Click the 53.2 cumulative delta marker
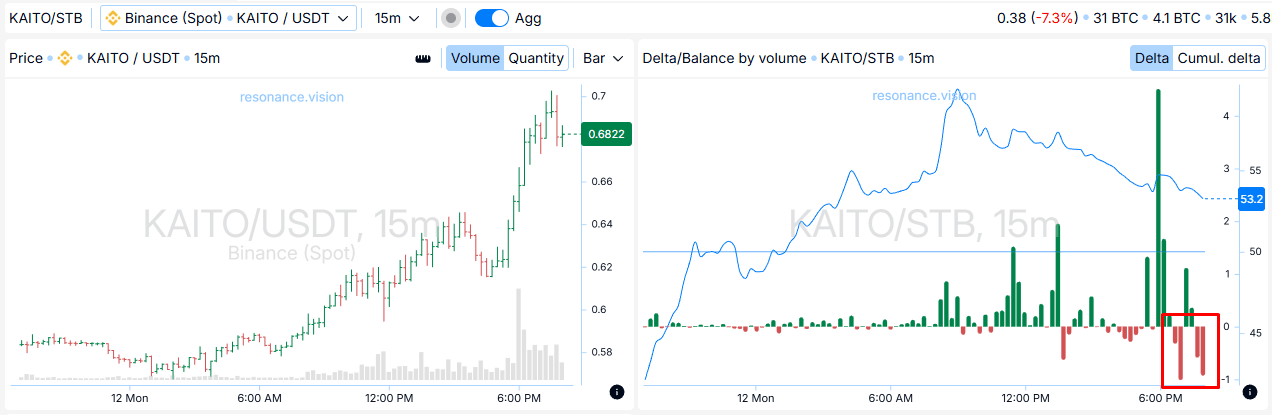The width and height of the screenshot is (1272, 415). 1253,199
